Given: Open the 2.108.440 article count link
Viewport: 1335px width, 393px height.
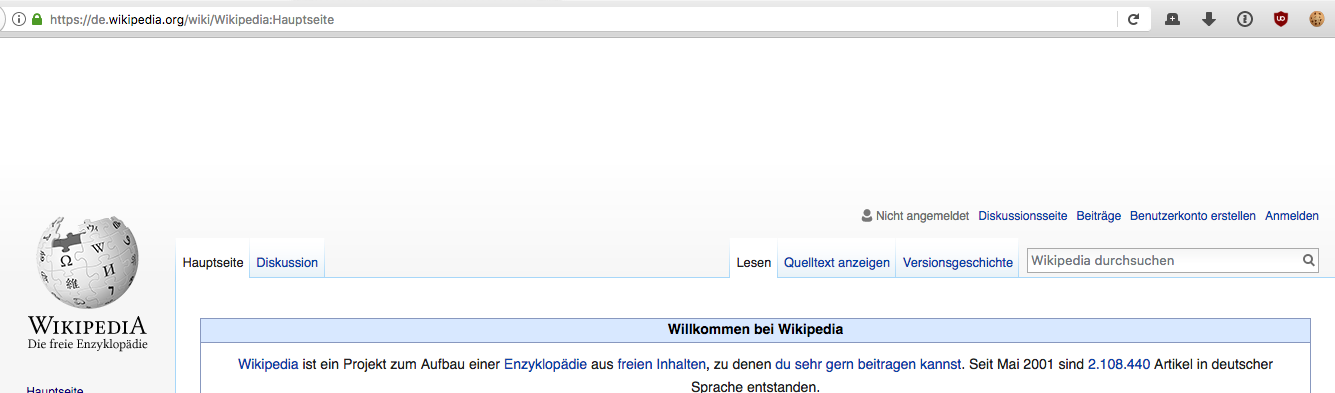Looking at the screenshot, I should tap(1119, 364).
